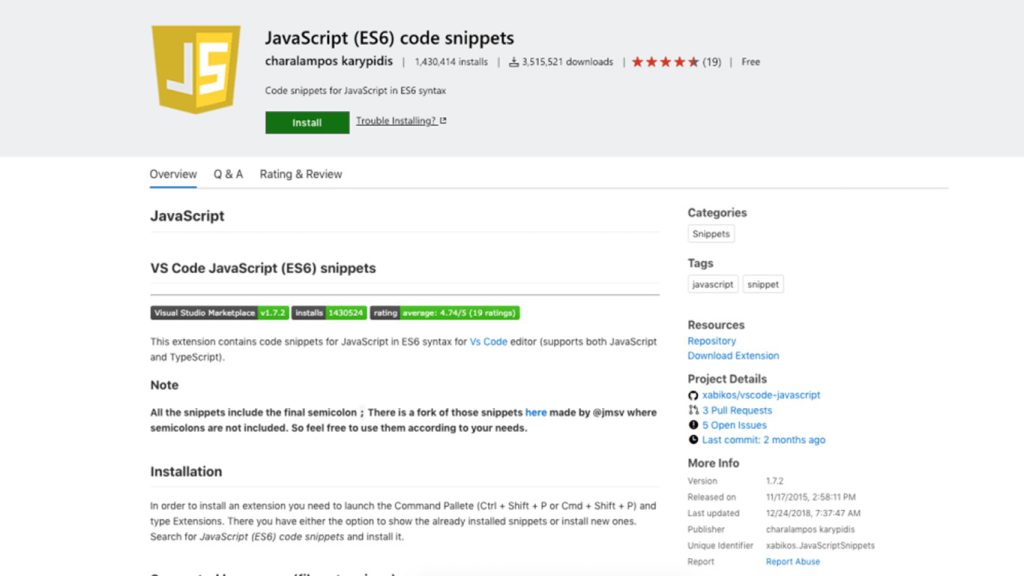This screenshot has width=1024, height=576.
Task: Click the rating average 4.74/5 badge
Action: 445,313
